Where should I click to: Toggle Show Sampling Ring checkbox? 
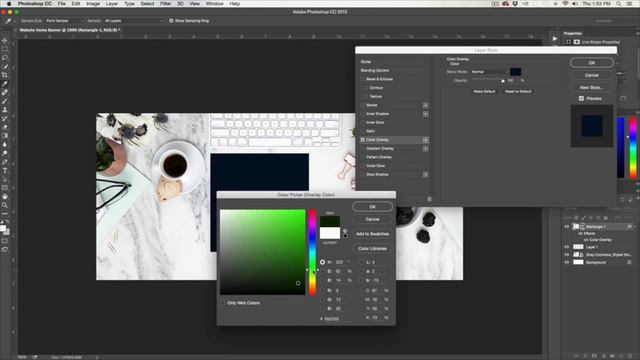171,20
